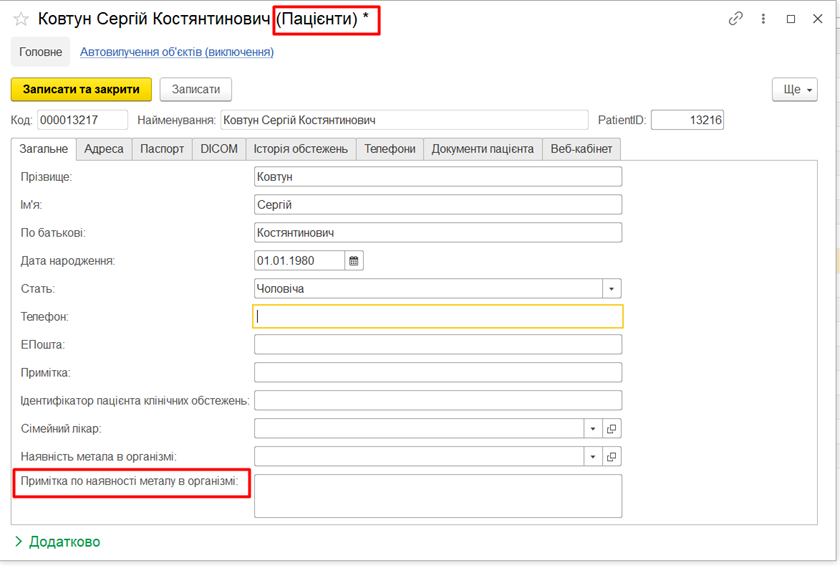Star this patient record as favorite
Viewport: 840px width, 566px height.
click(x=21, y=19)
